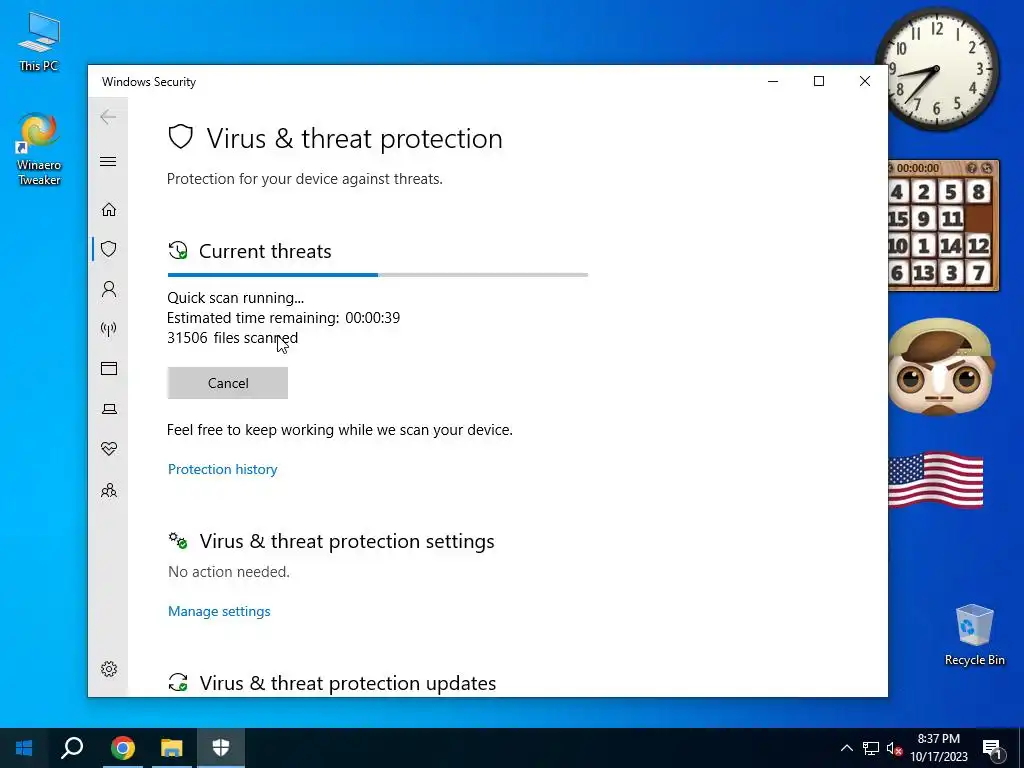Image resolution: width=1024 pixels, height=768 pixels.
Task: Click tile 14 in puzzle gadget
Action: 951,246
